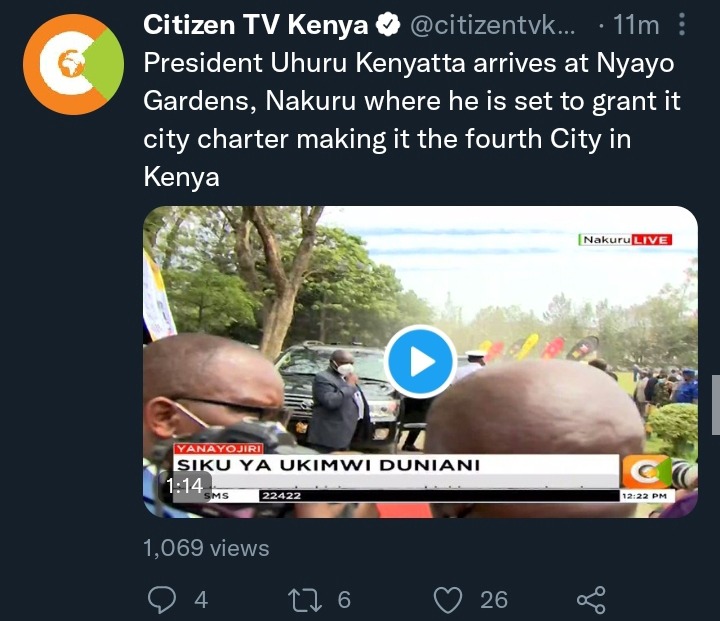Image resolution: width=720 pixels, height=621 pixels.
Task: View the 1,069 views count
Action: [x=206, y=548]
